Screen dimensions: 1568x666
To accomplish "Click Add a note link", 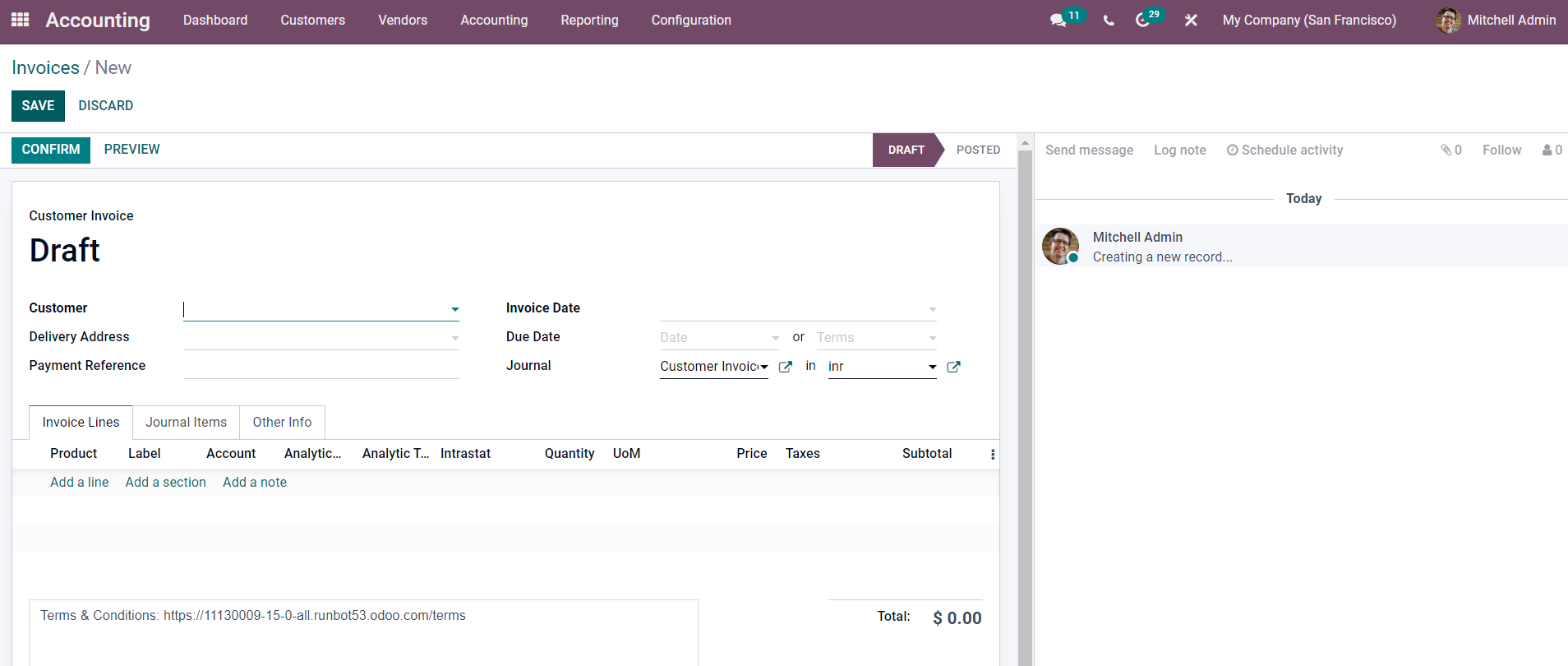I will 255,483.
